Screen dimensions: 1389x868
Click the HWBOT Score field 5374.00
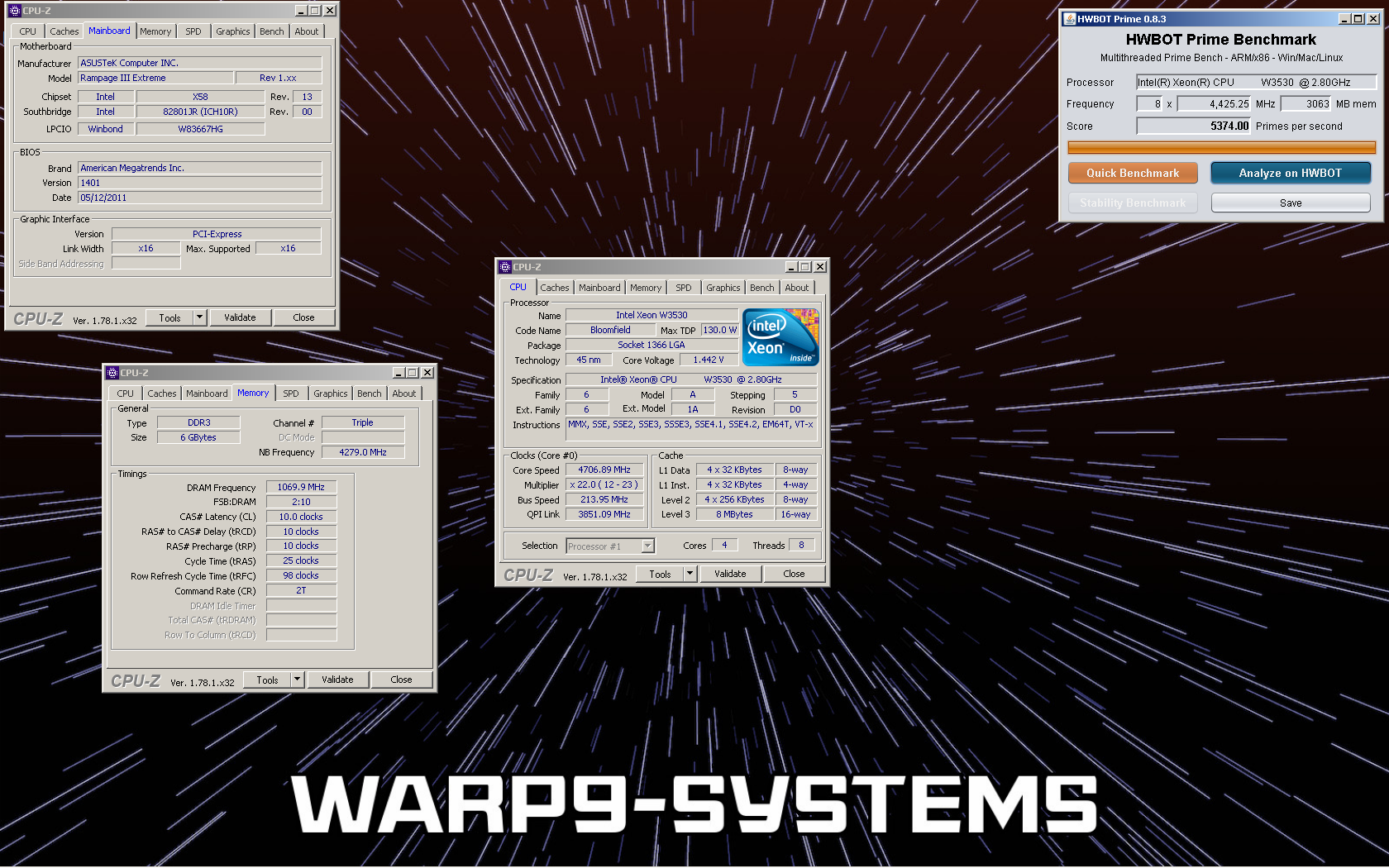(1194, 126)
